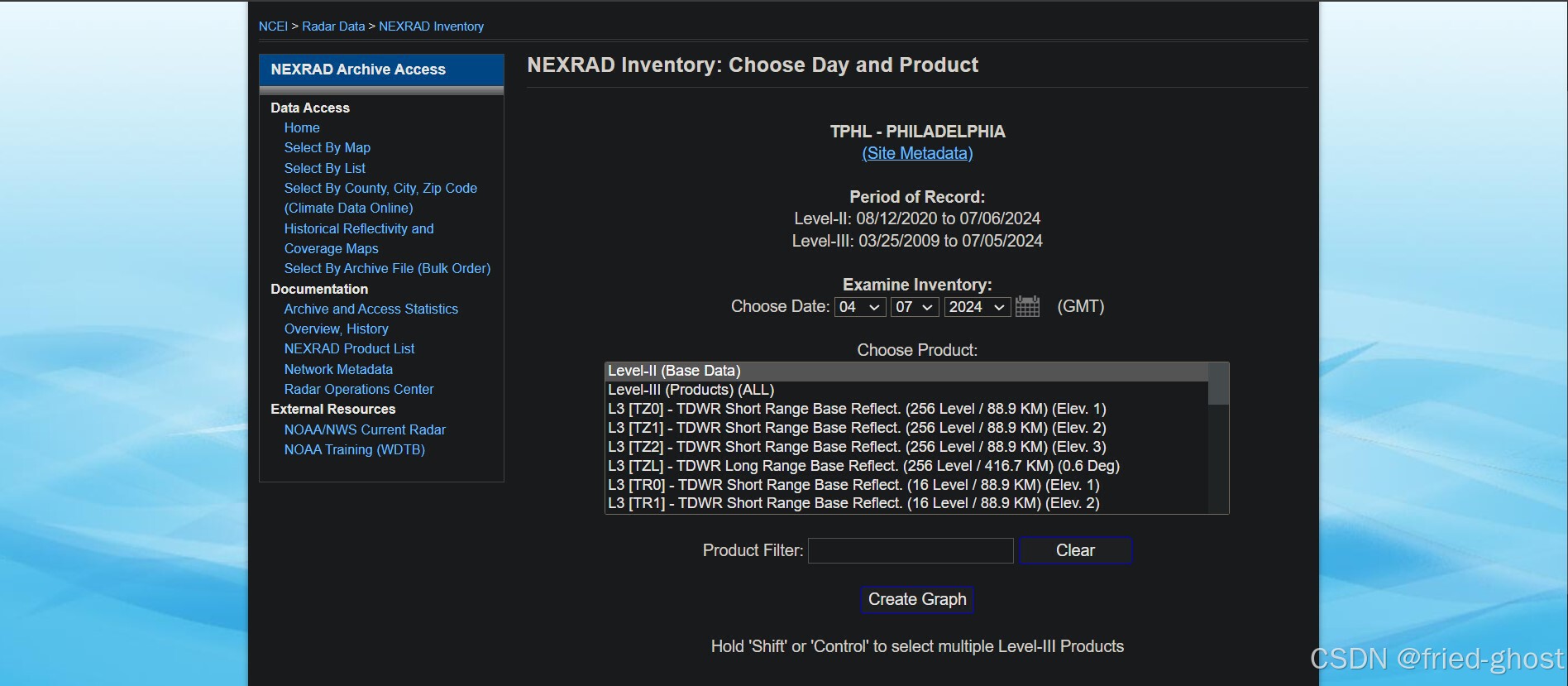This screenshot has width=1568, height=686.
Task: Focus the Product Filter text field
Action: tap(911, 550)
